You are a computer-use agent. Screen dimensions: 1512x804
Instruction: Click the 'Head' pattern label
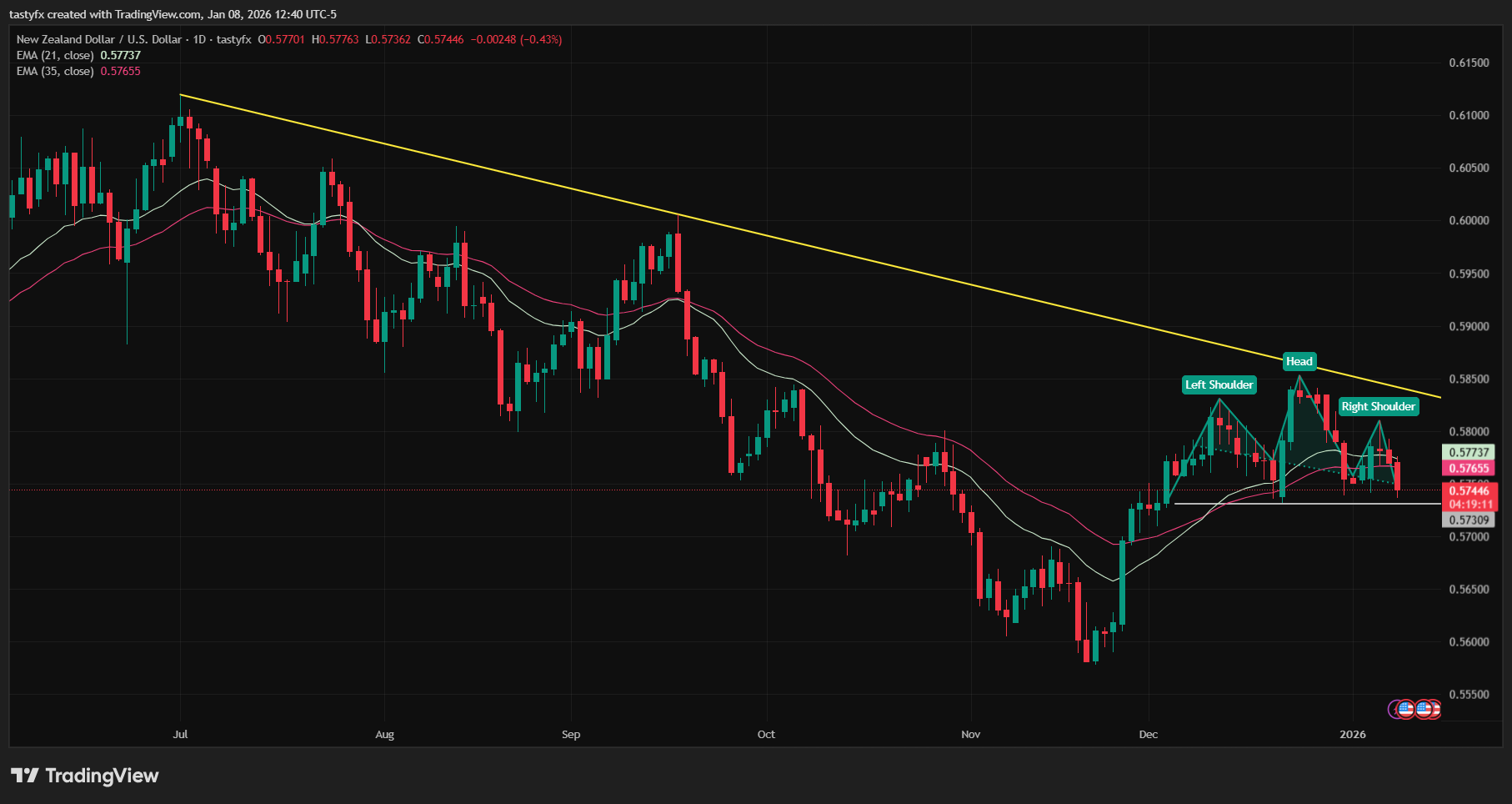pyautogui.click(x=1299, y=361)
